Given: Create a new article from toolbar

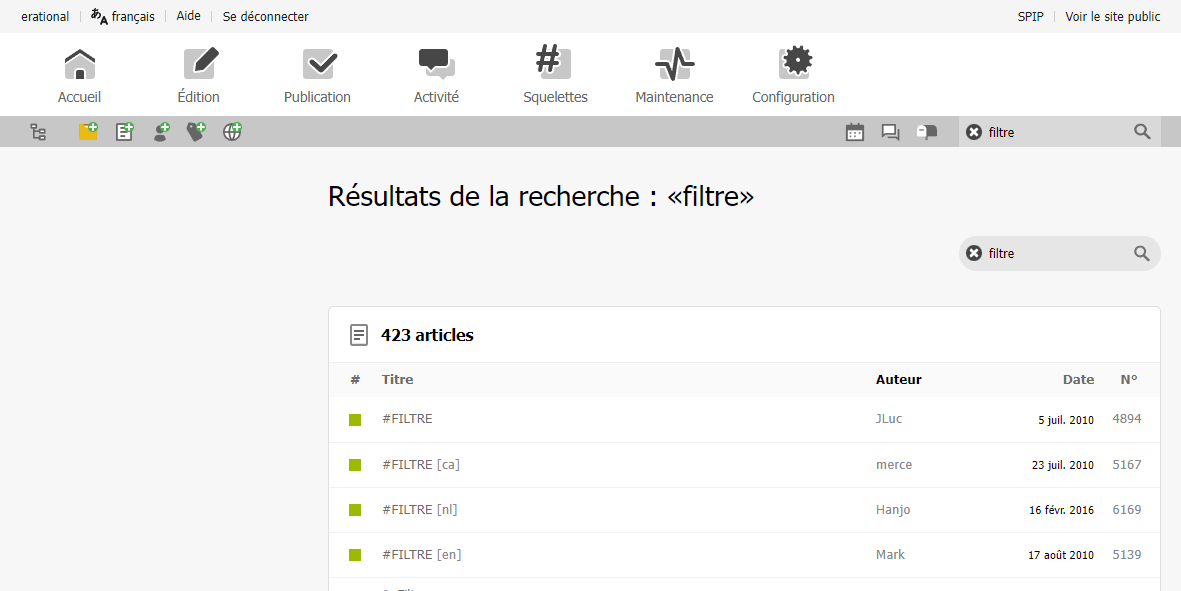Looking at the screenshot, I should 124,131.
